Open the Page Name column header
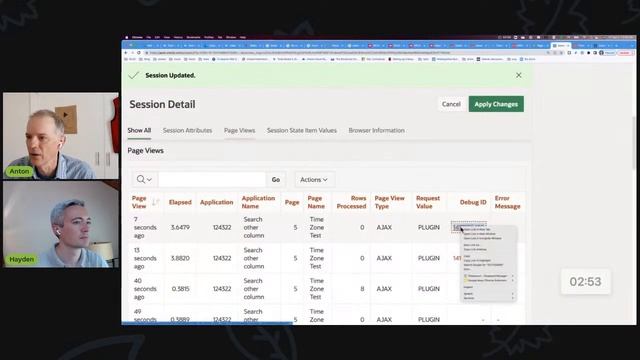 pos(316,202)
